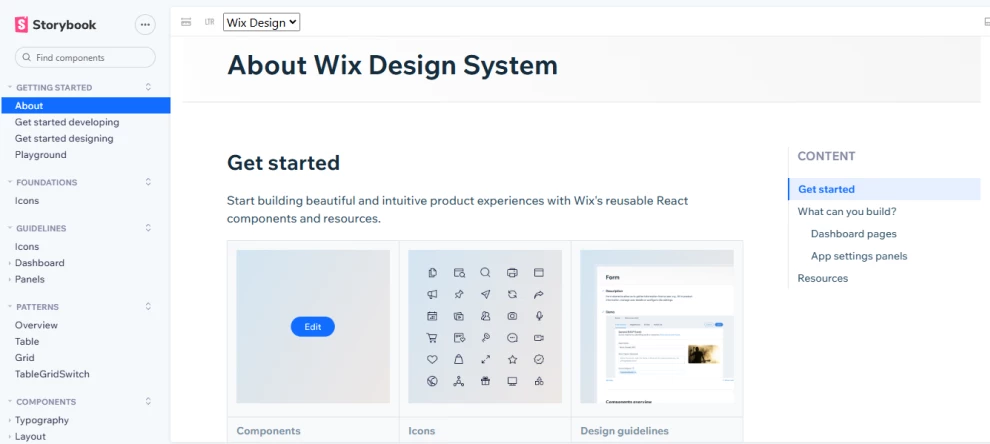Viewport: 990px width, 444px height.
Task: Open the Design guidelines card thumbnail
Action: [657, 327]
